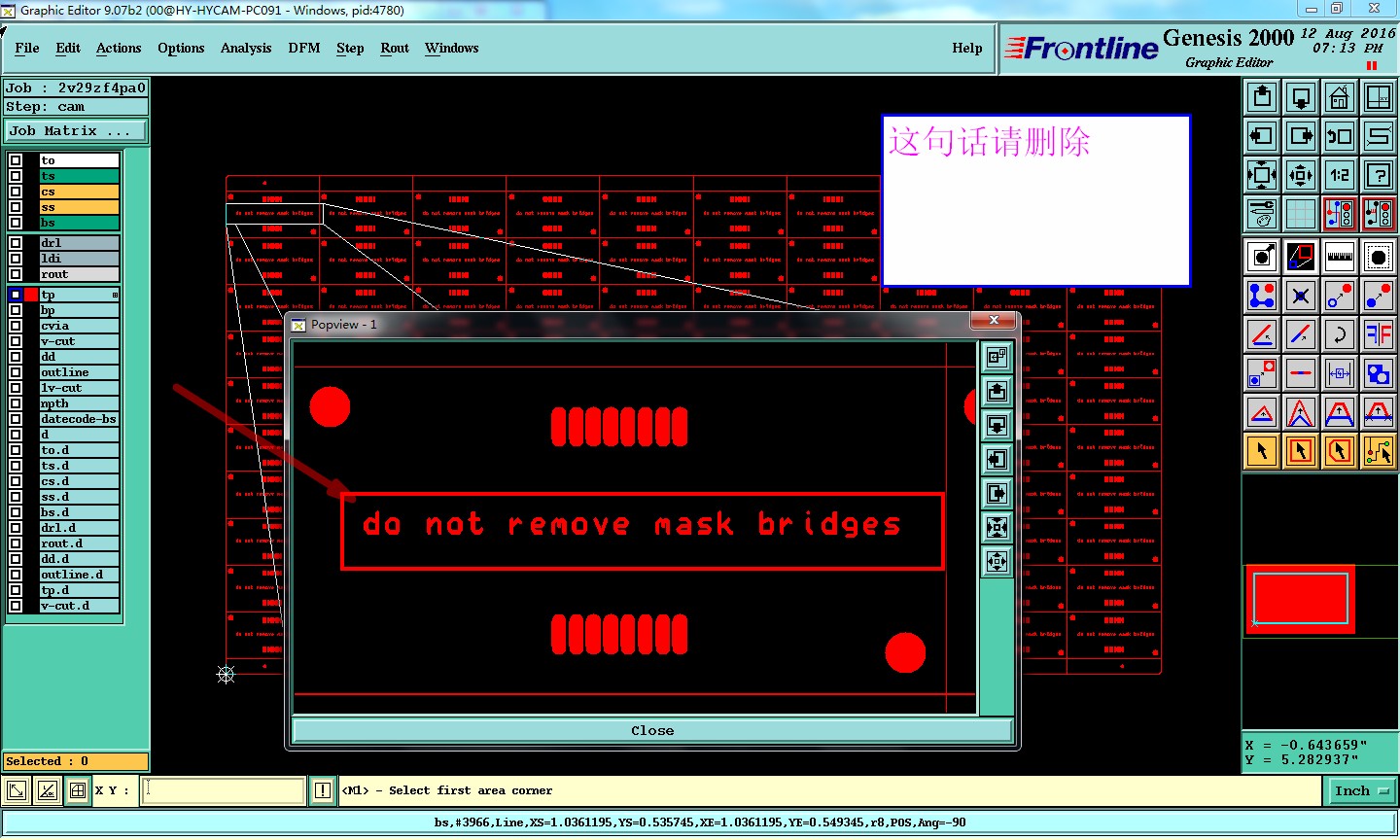Click the Selected : 0 status button
The height and width of the screenshot is (840, 1400).
point(77,761)
